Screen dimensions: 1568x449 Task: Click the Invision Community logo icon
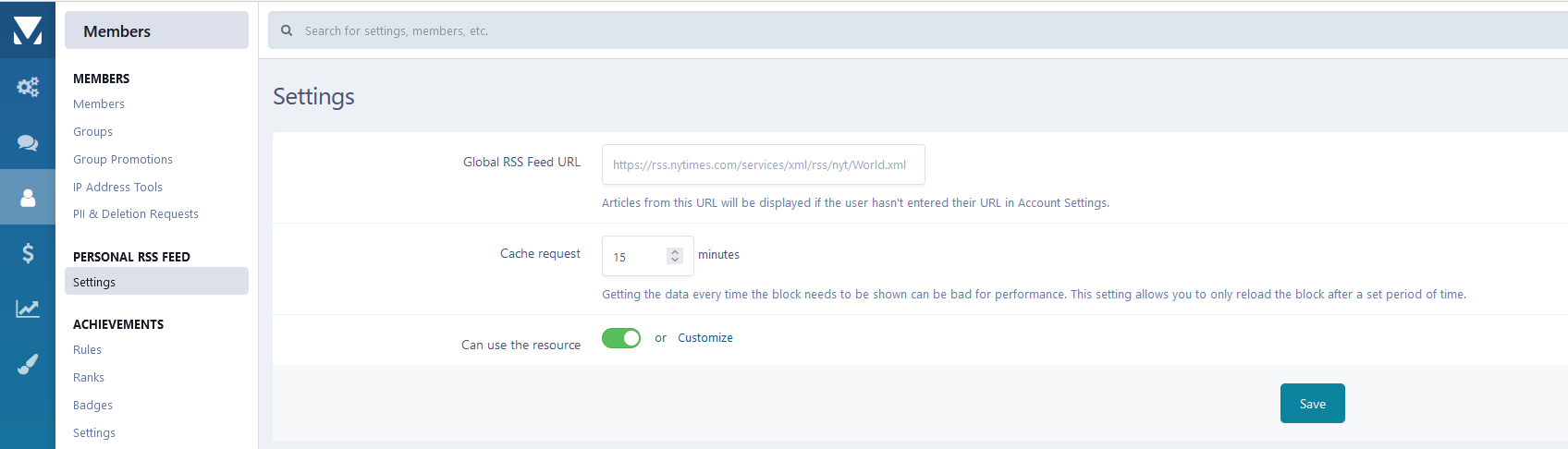(x=28, y=30)
